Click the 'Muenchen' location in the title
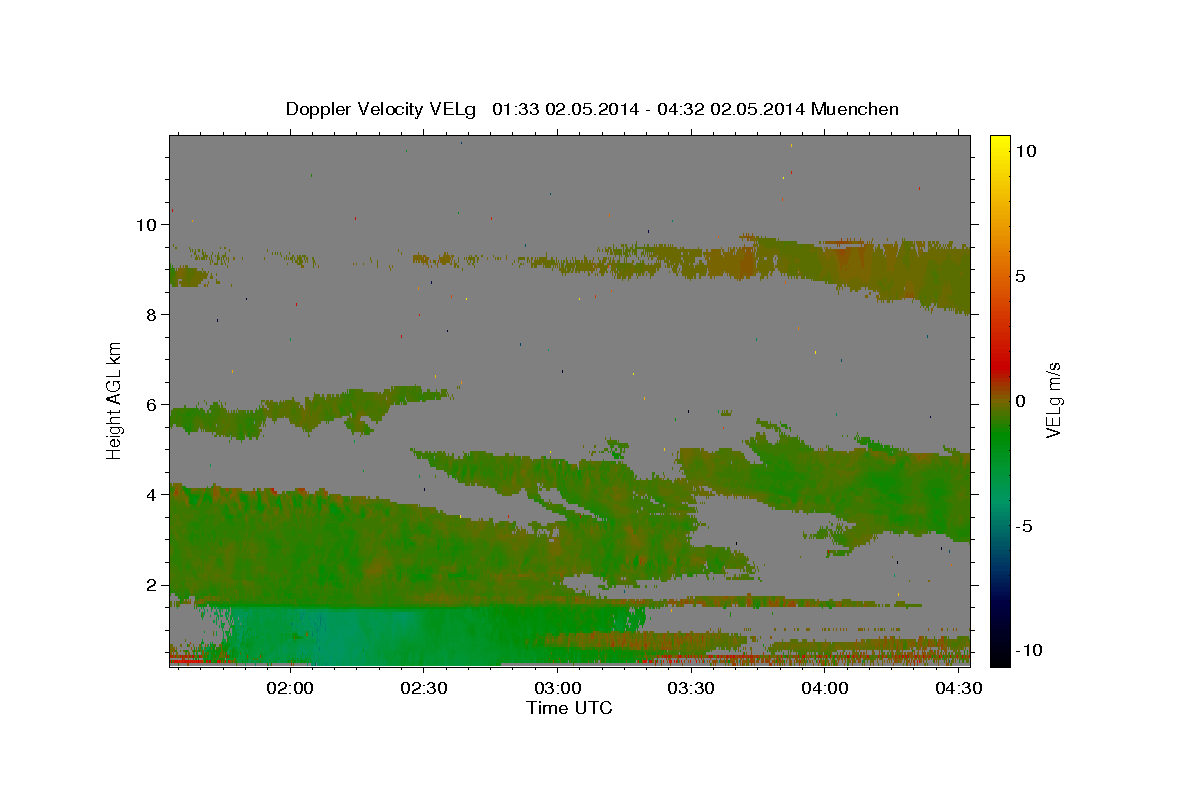 click(855, 109)
